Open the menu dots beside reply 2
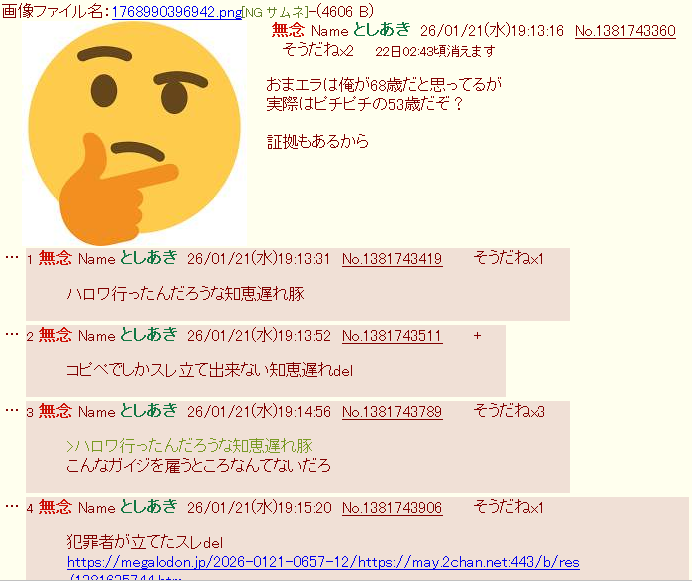Screen dimensions: 692x581 click(12, 334)
